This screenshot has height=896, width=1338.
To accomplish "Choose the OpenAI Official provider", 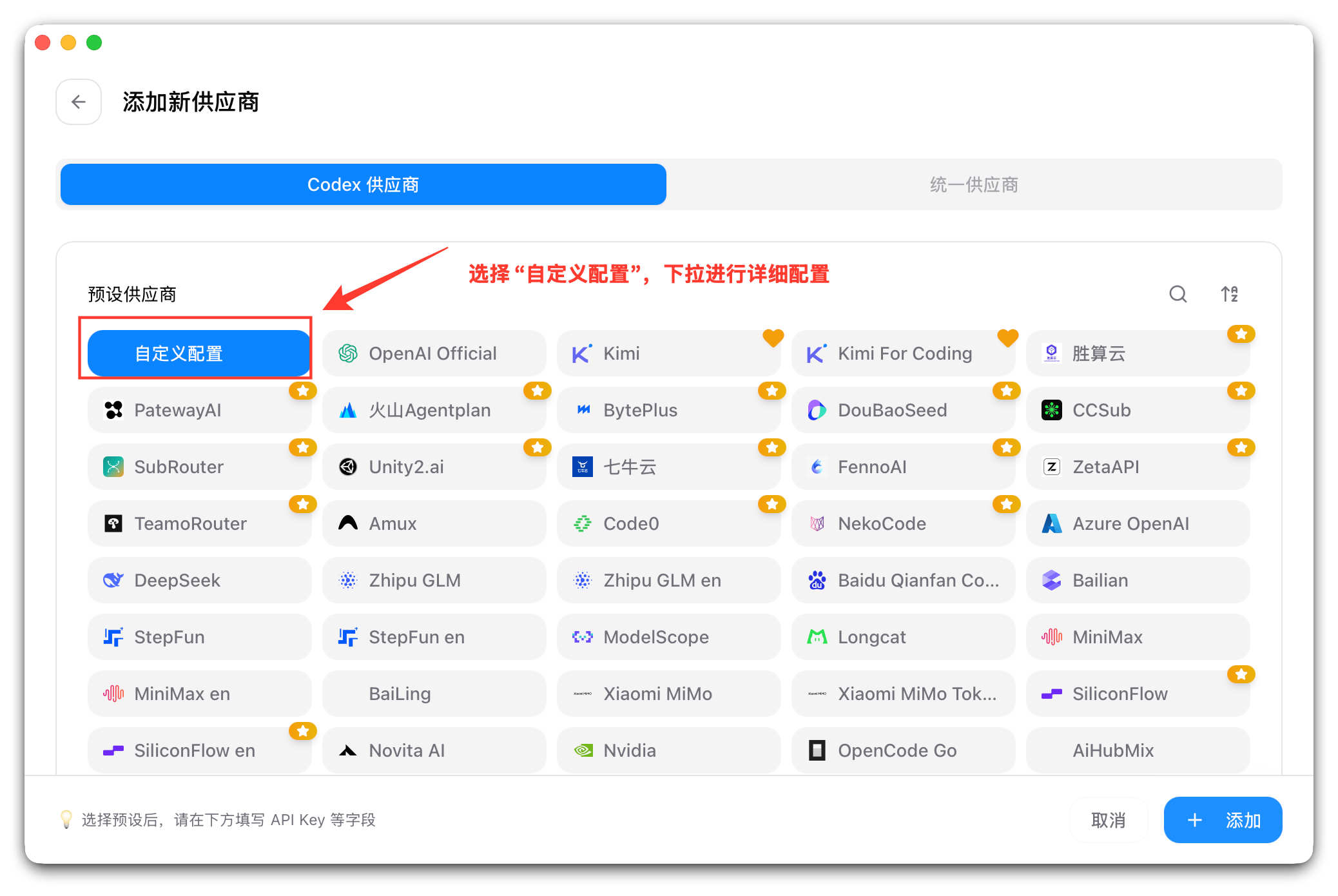I will click(434, 353).
